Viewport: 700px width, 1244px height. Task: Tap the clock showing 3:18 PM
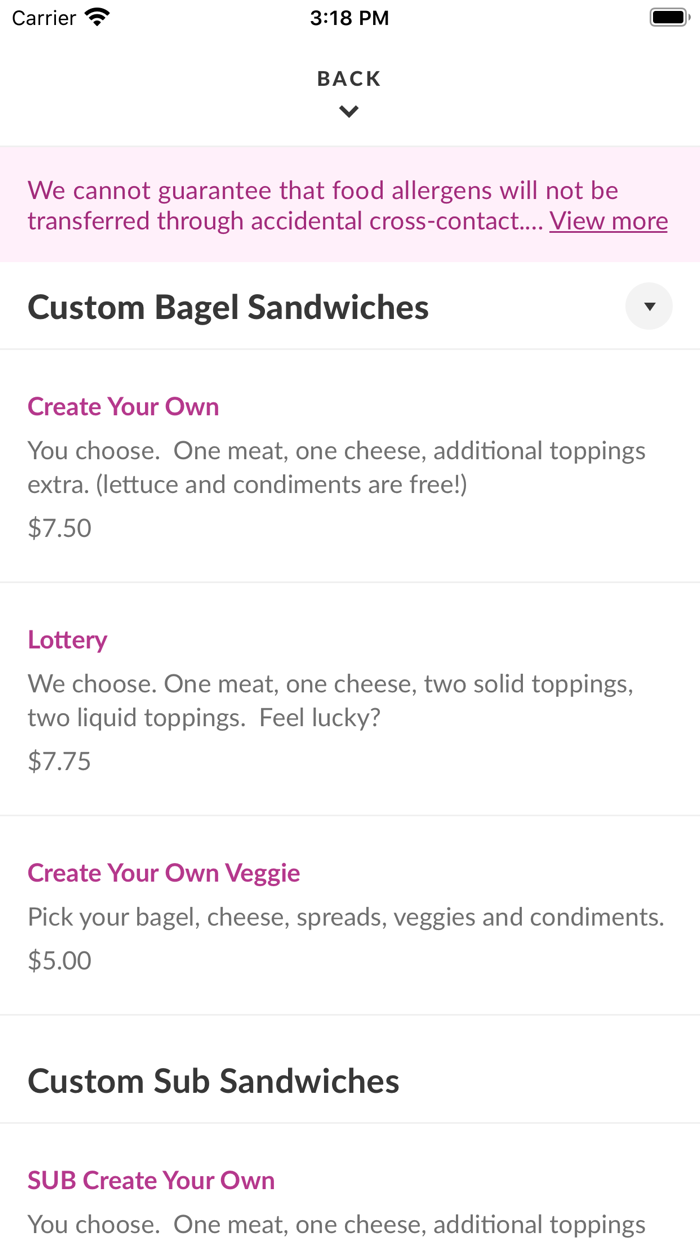coord(349,16)
